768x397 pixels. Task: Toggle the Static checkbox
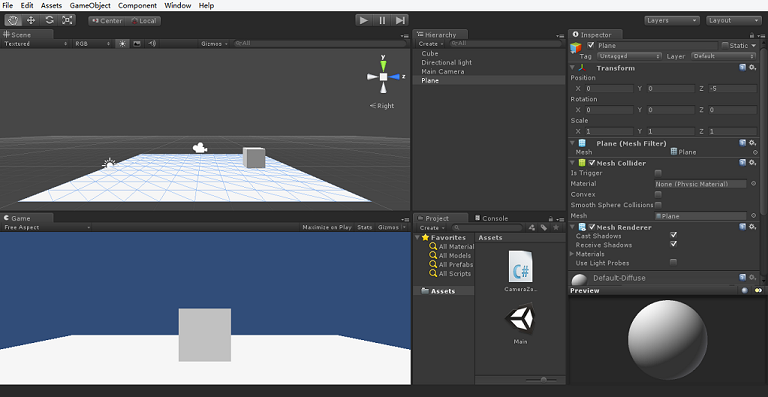(725, 46)
